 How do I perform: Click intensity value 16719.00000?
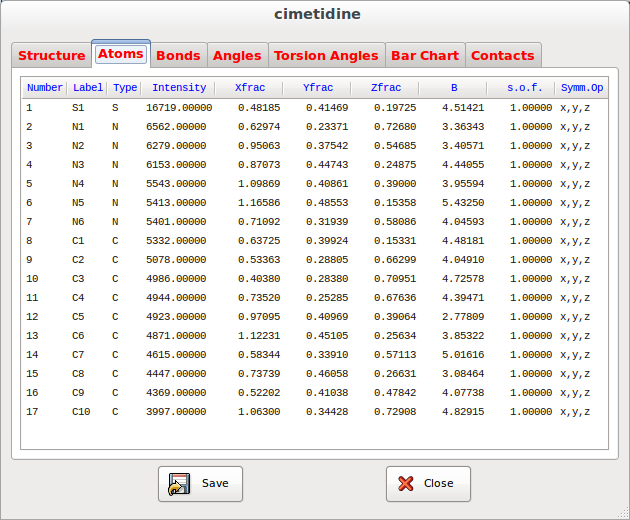tap(179, 108)
